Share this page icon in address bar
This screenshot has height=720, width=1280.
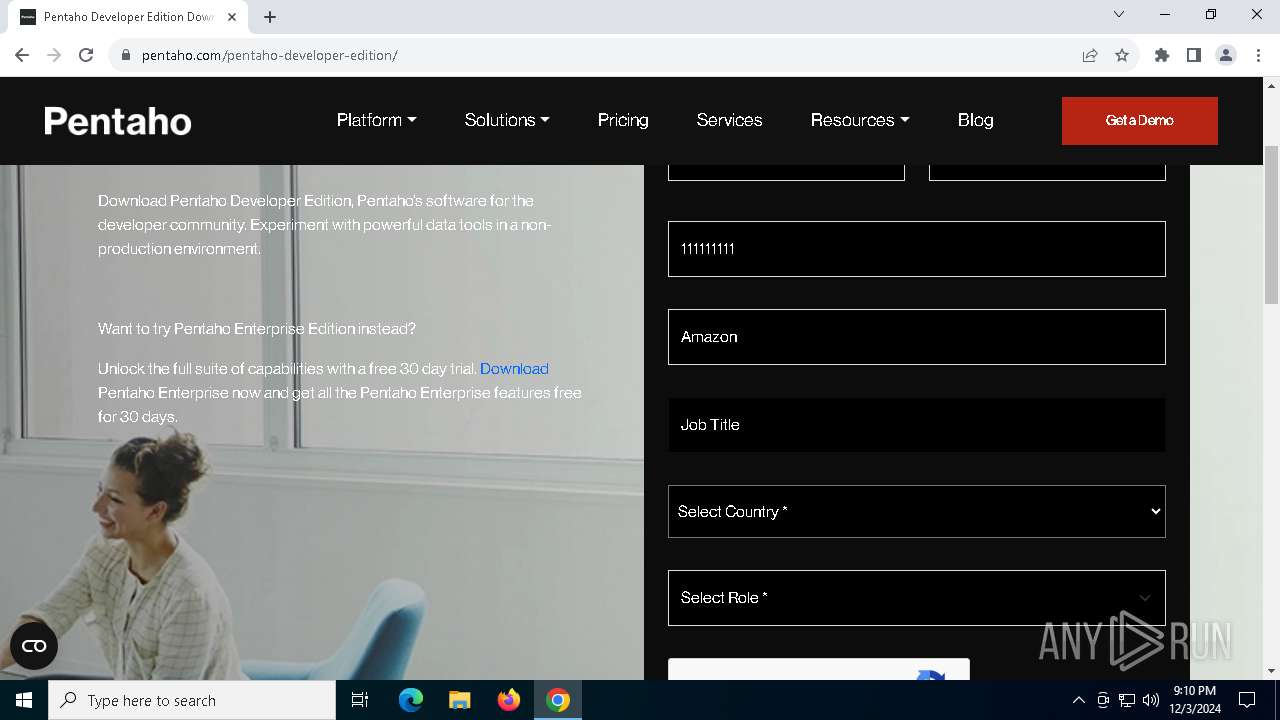[x=1090, y=55]
